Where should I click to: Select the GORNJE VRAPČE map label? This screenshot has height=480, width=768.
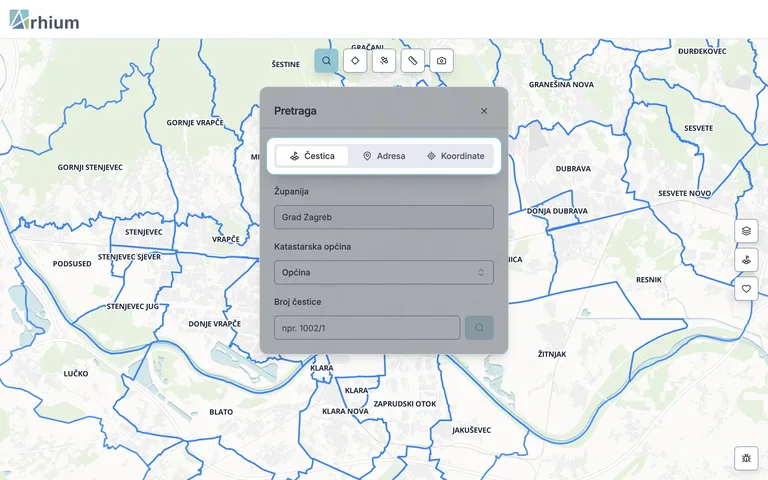pos(195,122)
